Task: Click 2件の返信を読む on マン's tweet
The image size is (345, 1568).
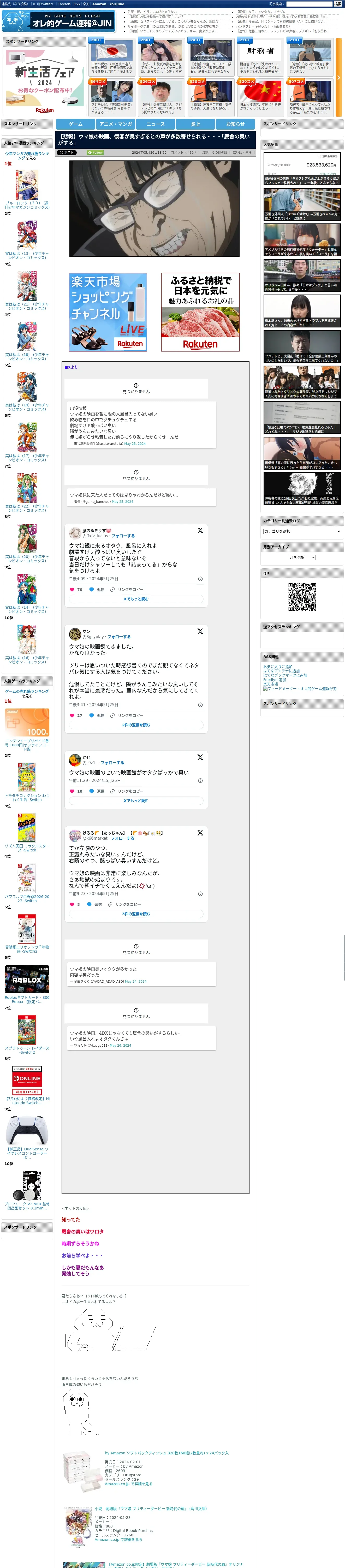Action: (136, 725)
